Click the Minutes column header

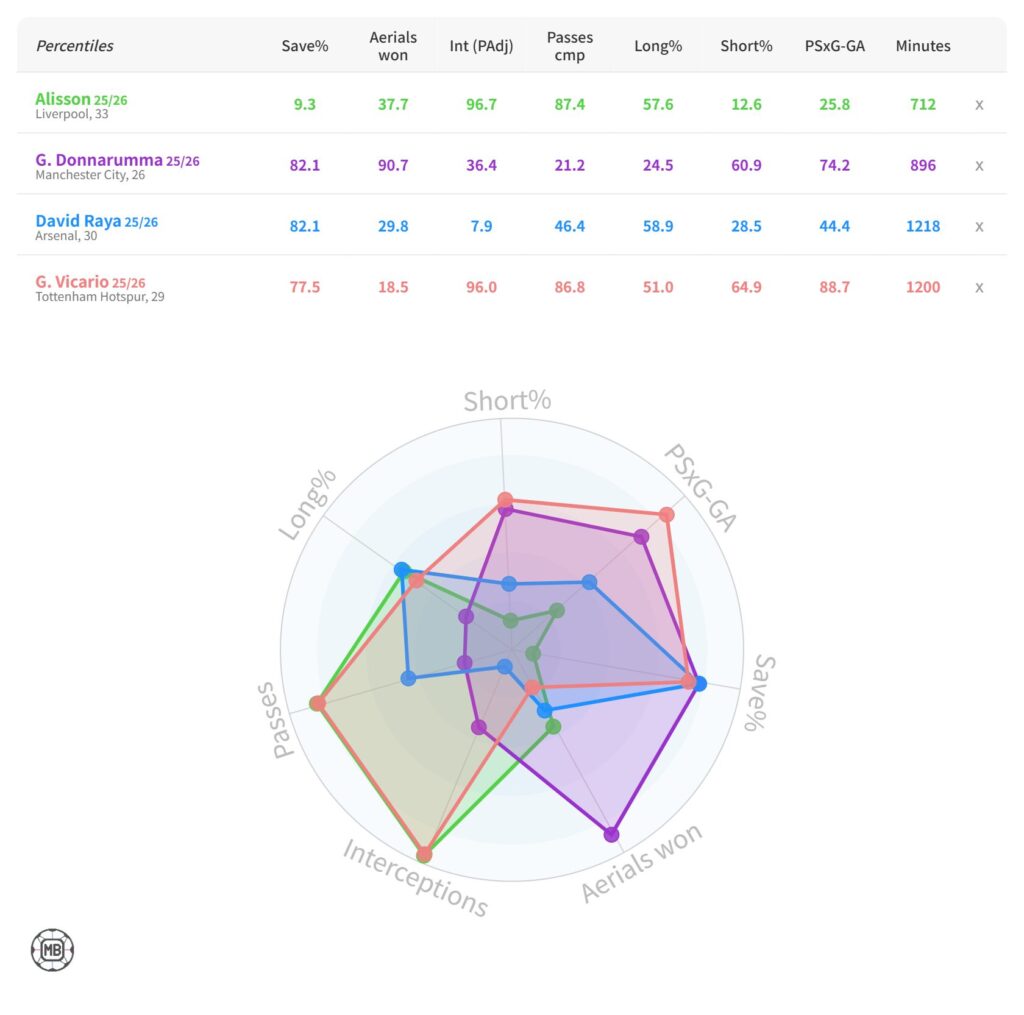[922, 46]
